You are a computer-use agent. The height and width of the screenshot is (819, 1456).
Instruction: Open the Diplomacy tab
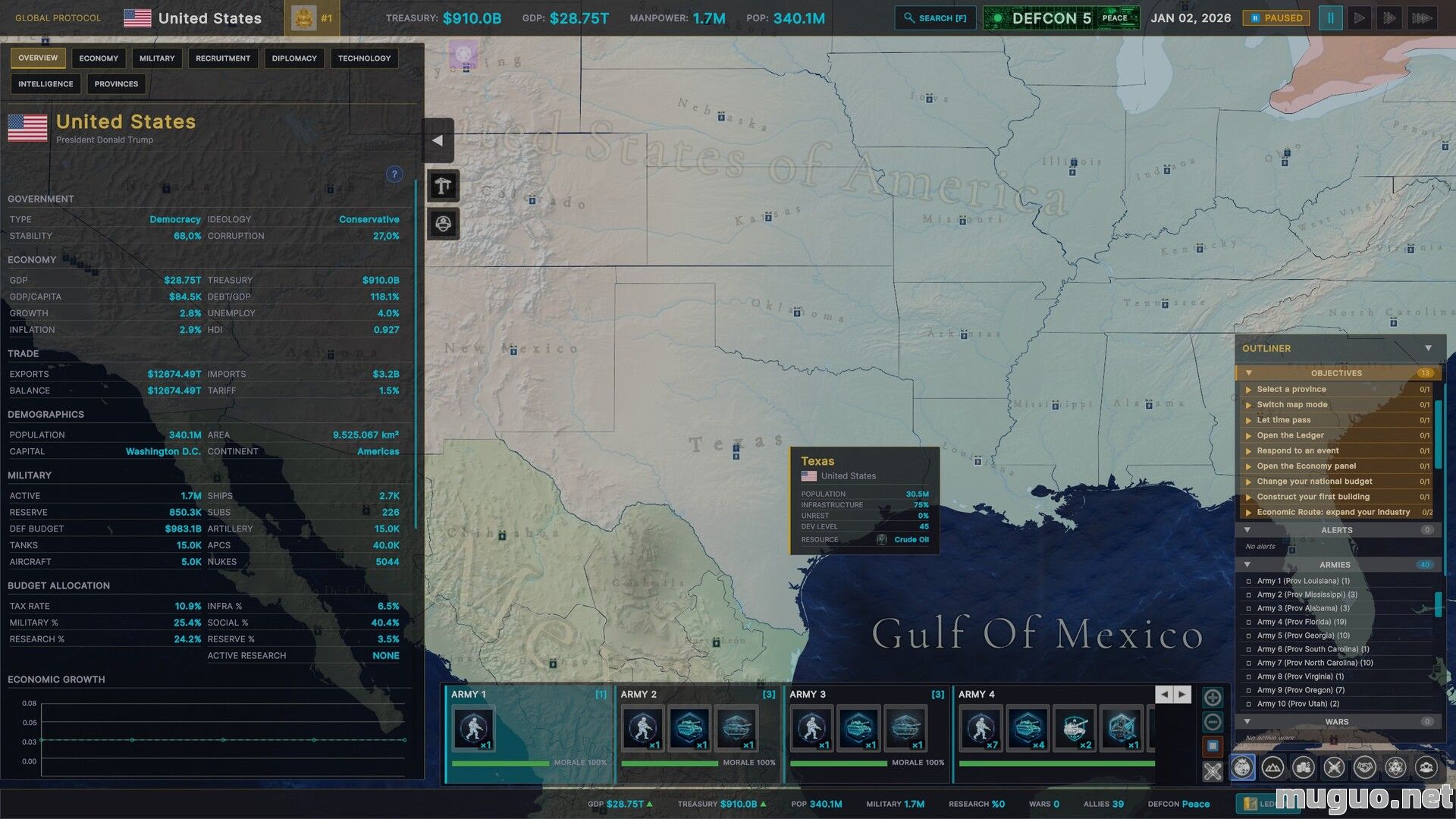pyautogui.click(x=294, y=58)
